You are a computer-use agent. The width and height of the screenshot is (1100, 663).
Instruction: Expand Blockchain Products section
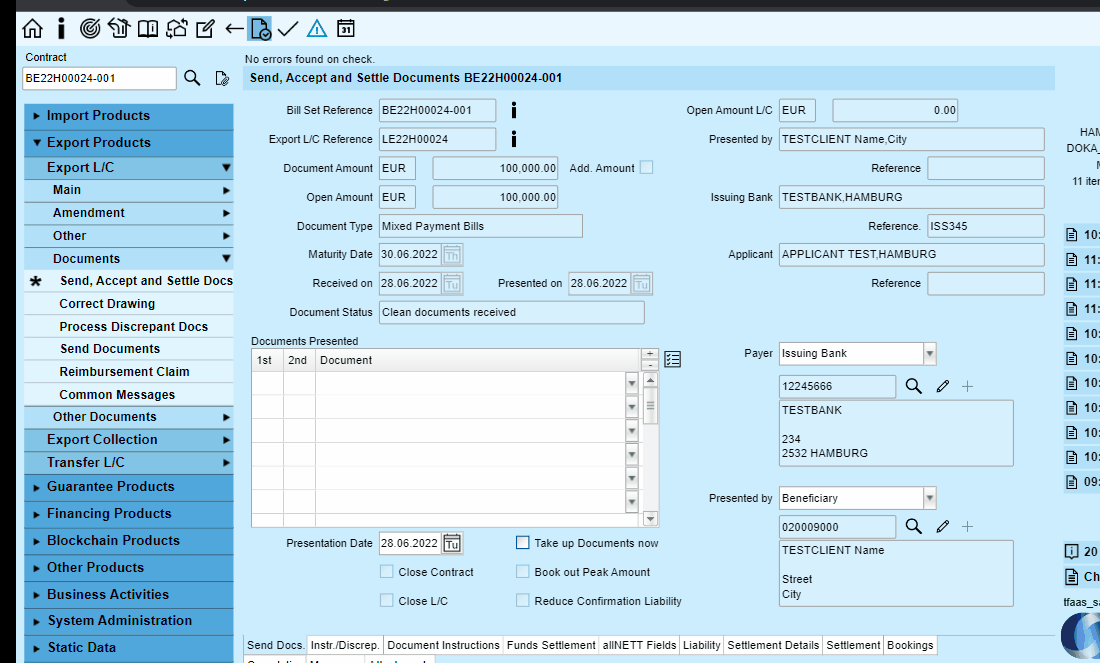point(129,541)
